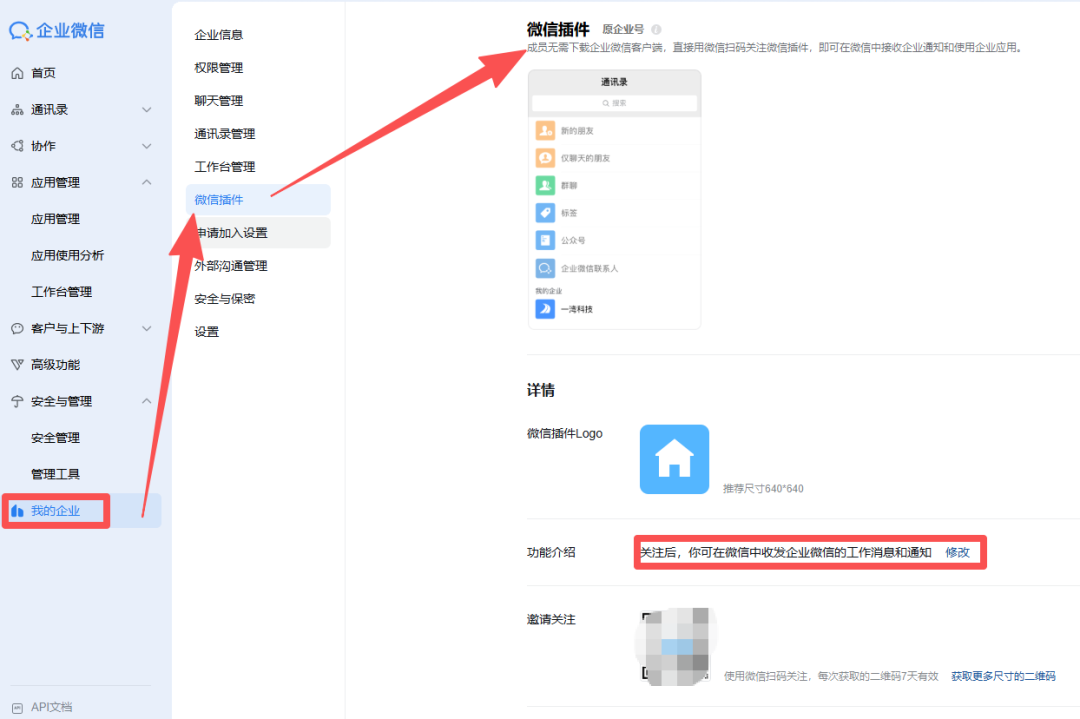The height and width of the screenshot is (719, 1080).
Task: Click the 企业微信 logo icon
Action: (20, 30)
